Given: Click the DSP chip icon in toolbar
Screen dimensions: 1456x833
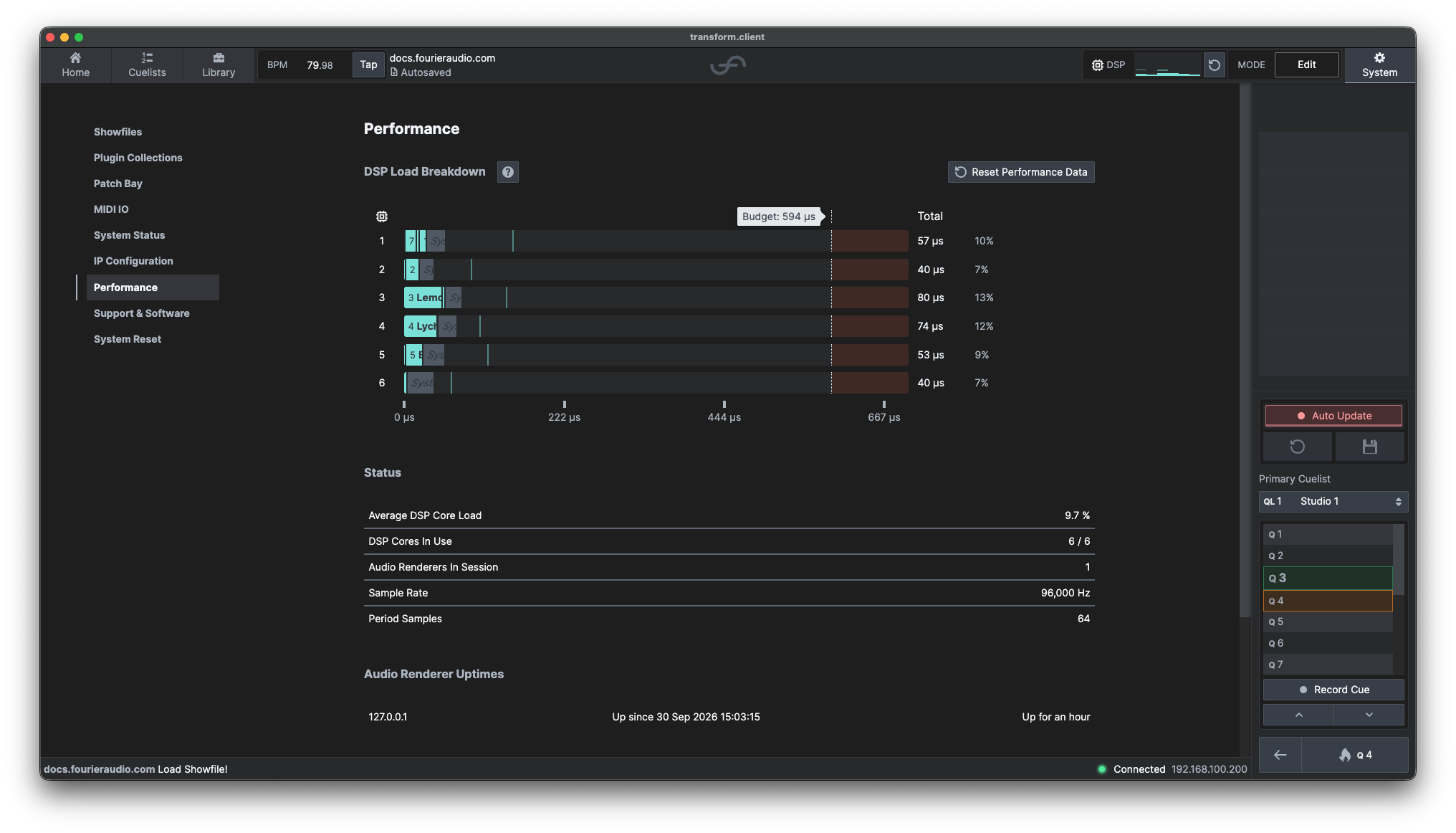Looking at the screenshot, I should 1097,65.
